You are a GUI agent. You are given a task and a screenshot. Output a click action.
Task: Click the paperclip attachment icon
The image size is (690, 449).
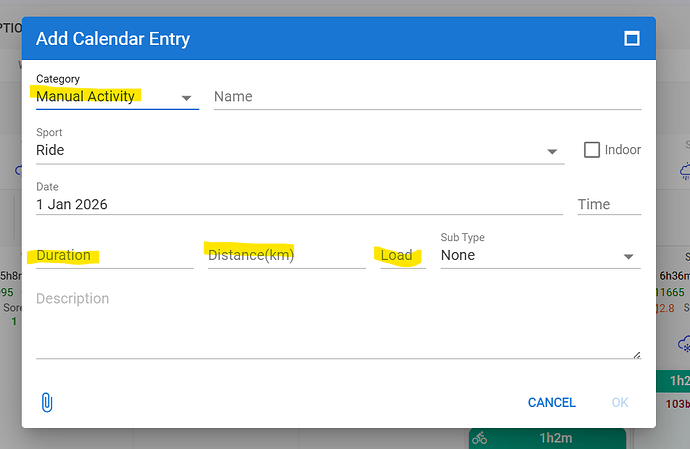click(x=46, y=402)
